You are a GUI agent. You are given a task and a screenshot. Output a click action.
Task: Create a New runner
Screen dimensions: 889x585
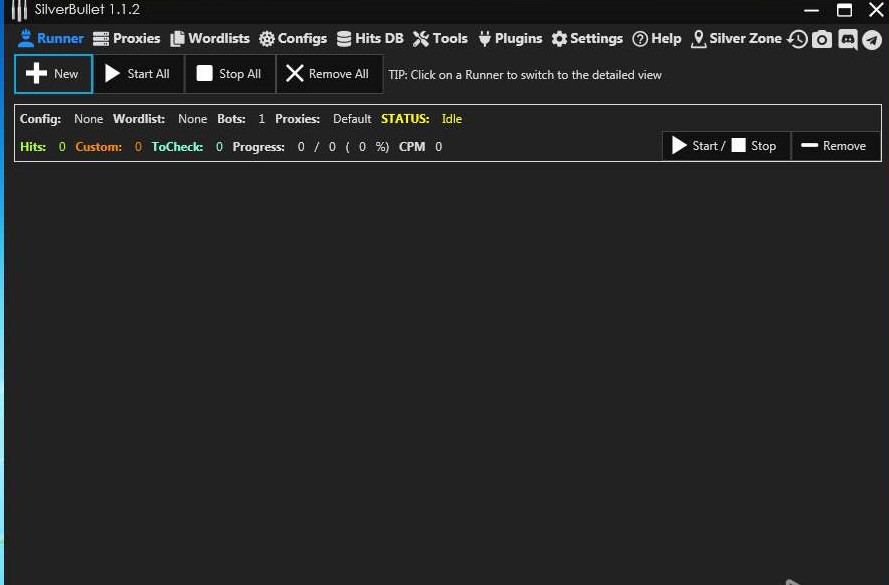[x=53, y=74]
